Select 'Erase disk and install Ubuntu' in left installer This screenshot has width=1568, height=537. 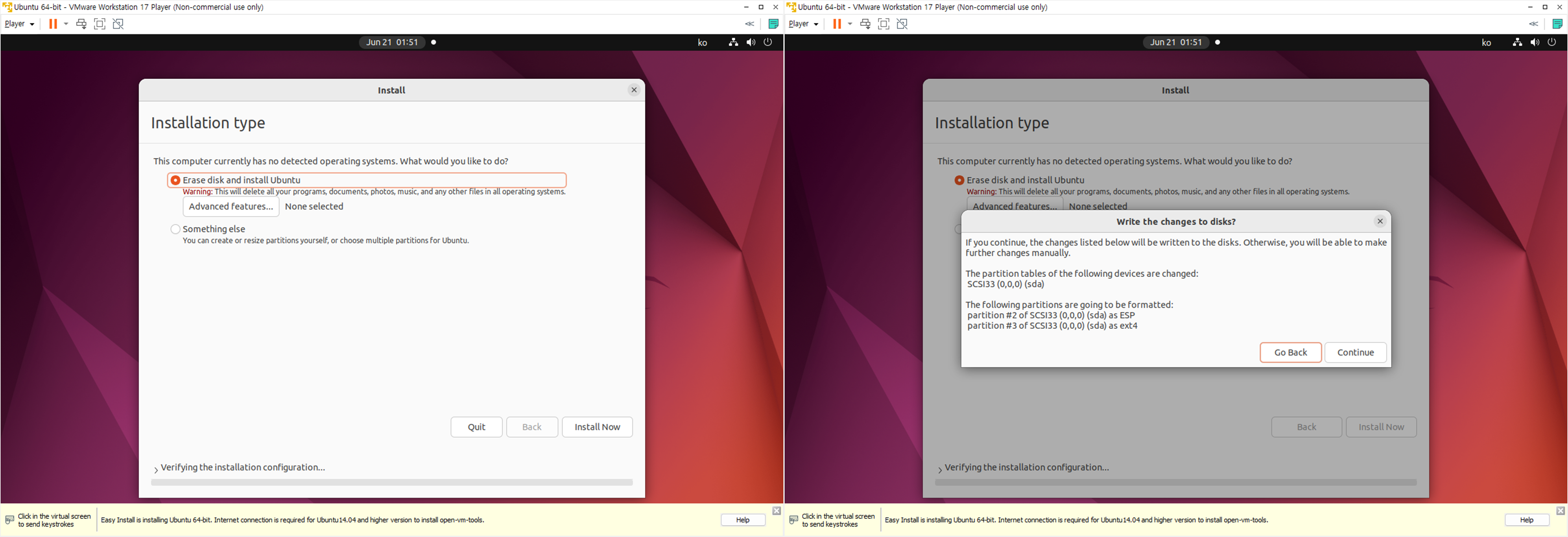[175, 180]
